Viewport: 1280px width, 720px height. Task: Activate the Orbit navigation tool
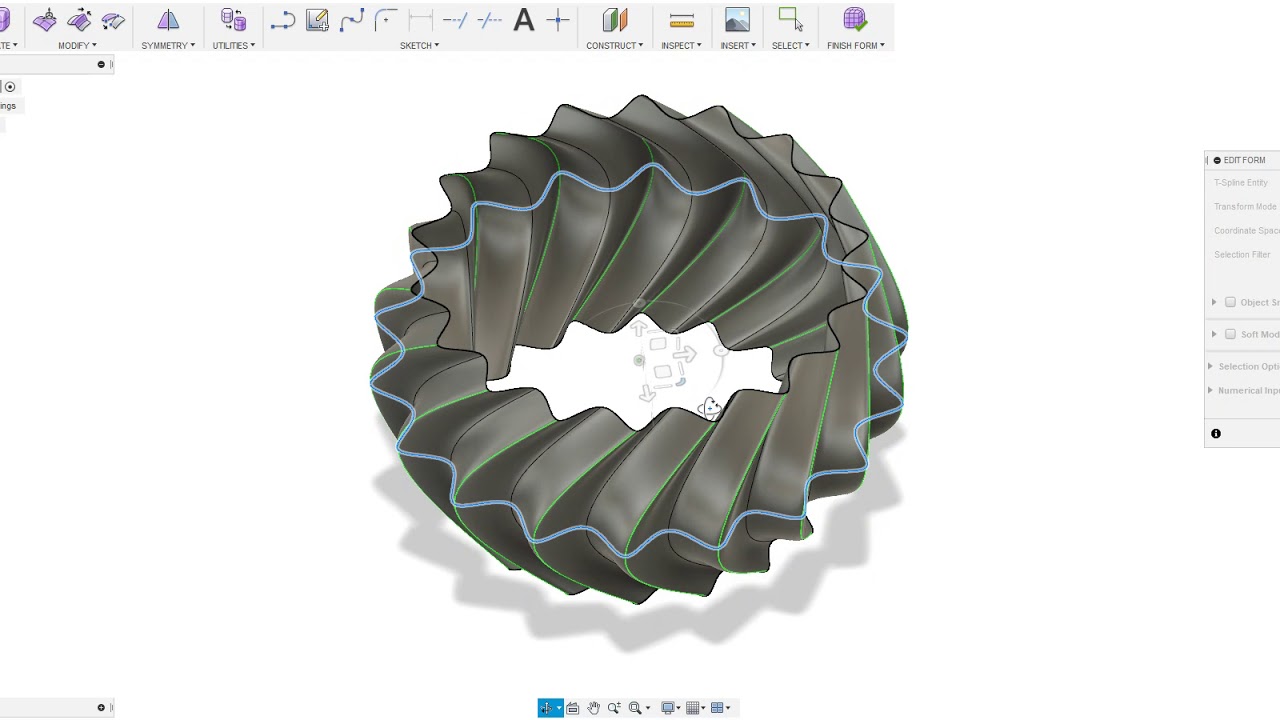(547, 708)
